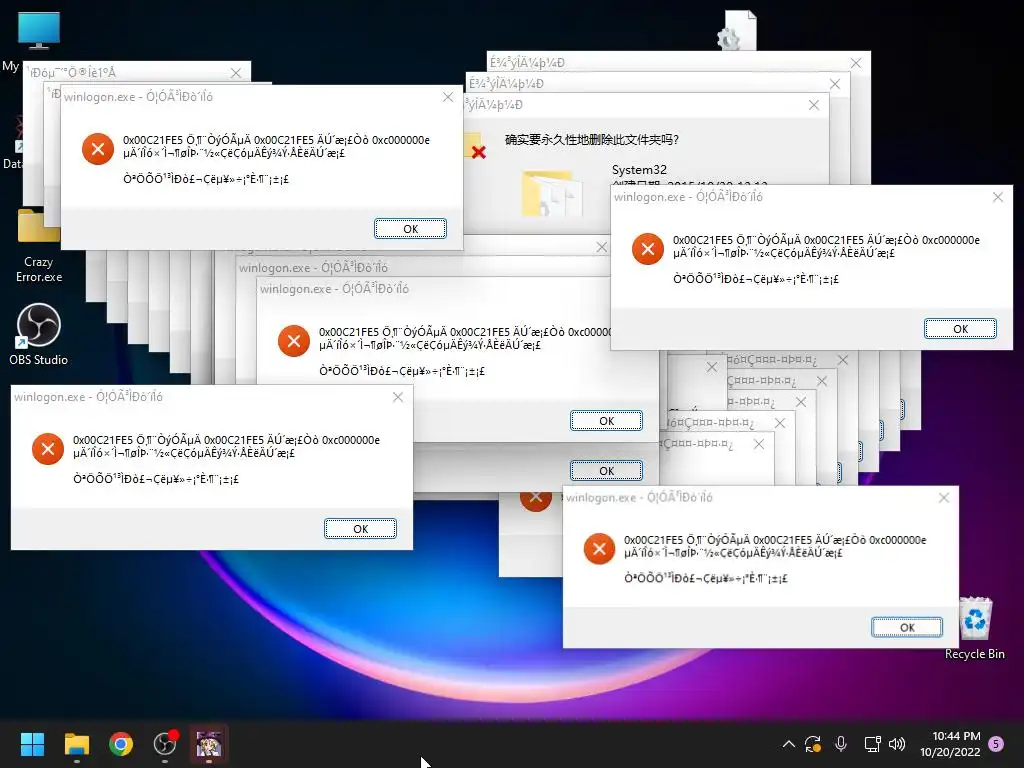
Task: Open the My PC monitor desktop icon
Action: (39, 31)
